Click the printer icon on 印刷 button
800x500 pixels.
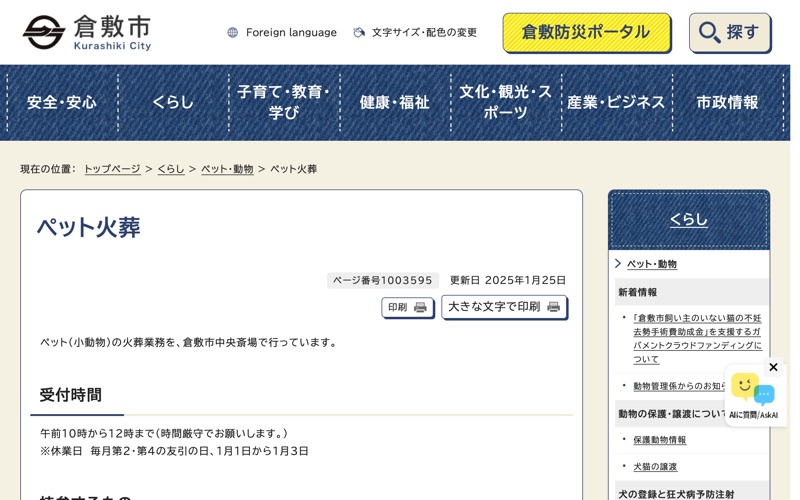[420, 307]
